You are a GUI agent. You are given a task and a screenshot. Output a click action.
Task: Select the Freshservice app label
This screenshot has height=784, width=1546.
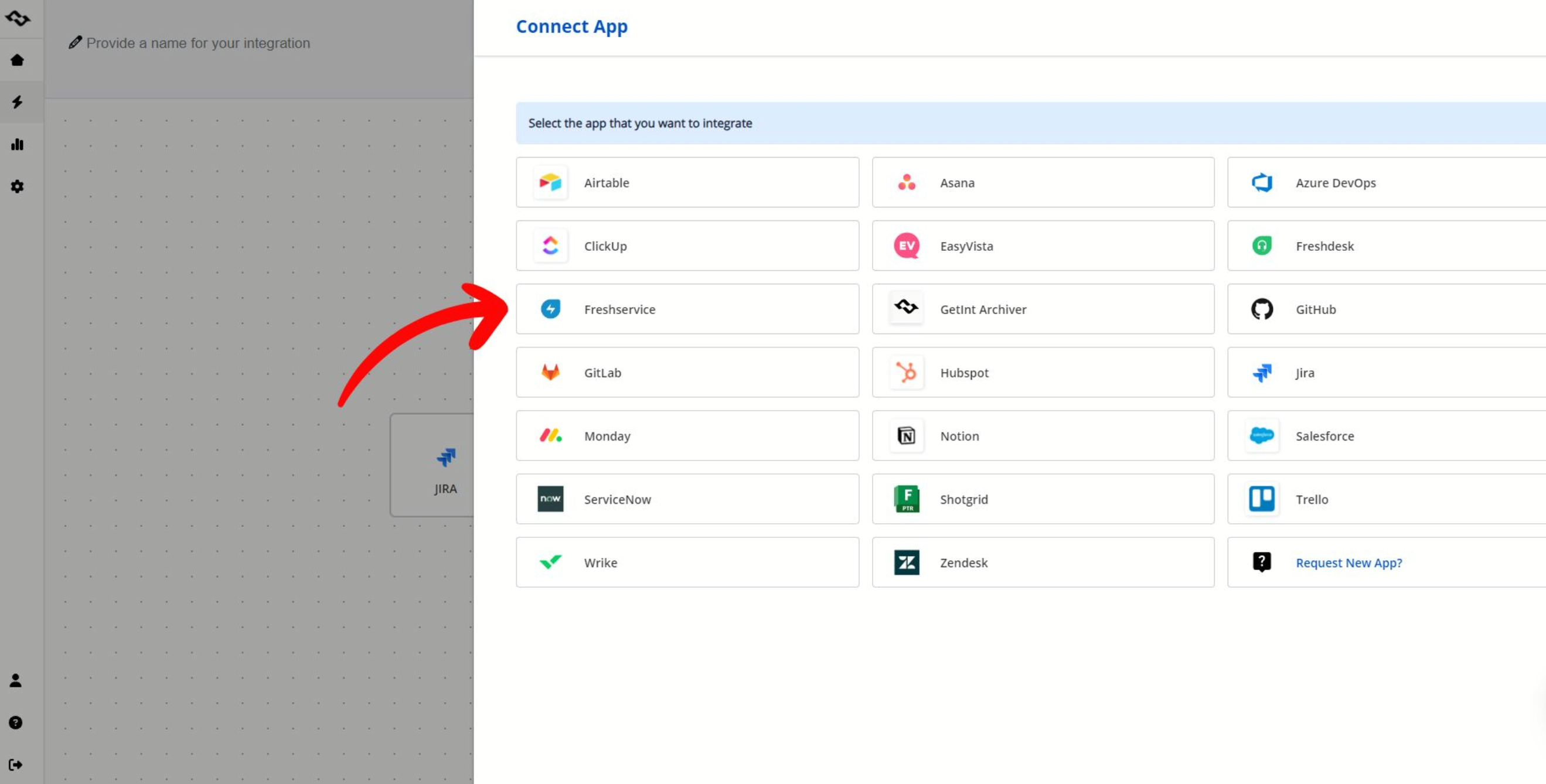click(620, 309)
